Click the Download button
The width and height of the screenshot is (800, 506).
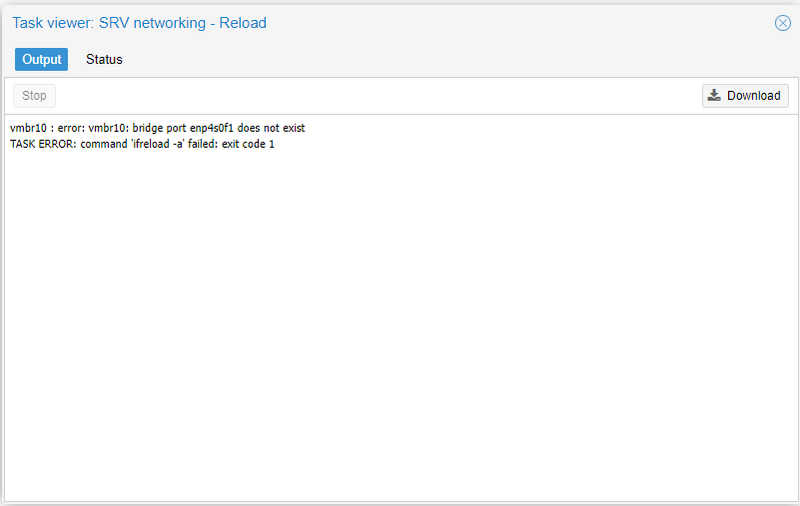[745, 96]
